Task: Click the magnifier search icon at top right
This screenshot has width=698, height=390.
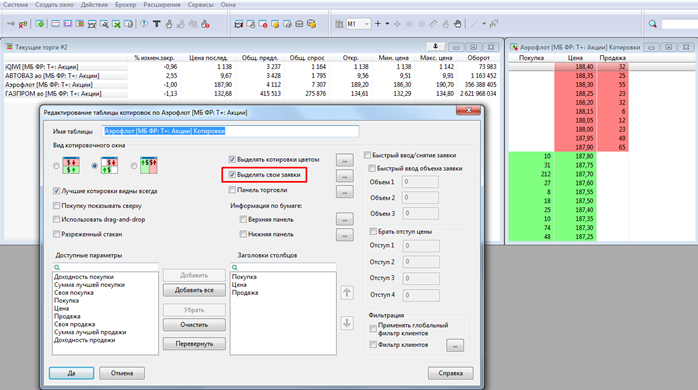Action: [x=653, y=24]
